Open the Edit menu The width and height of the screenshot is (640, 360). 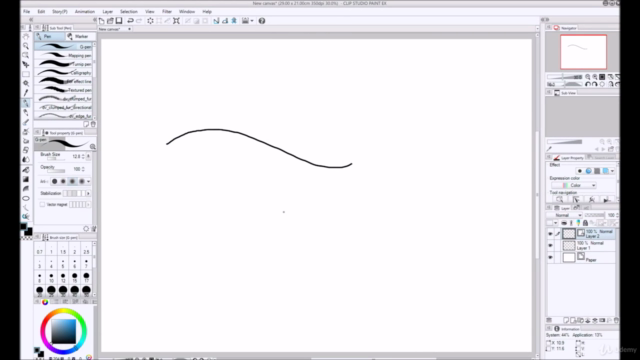pos(41,12)
